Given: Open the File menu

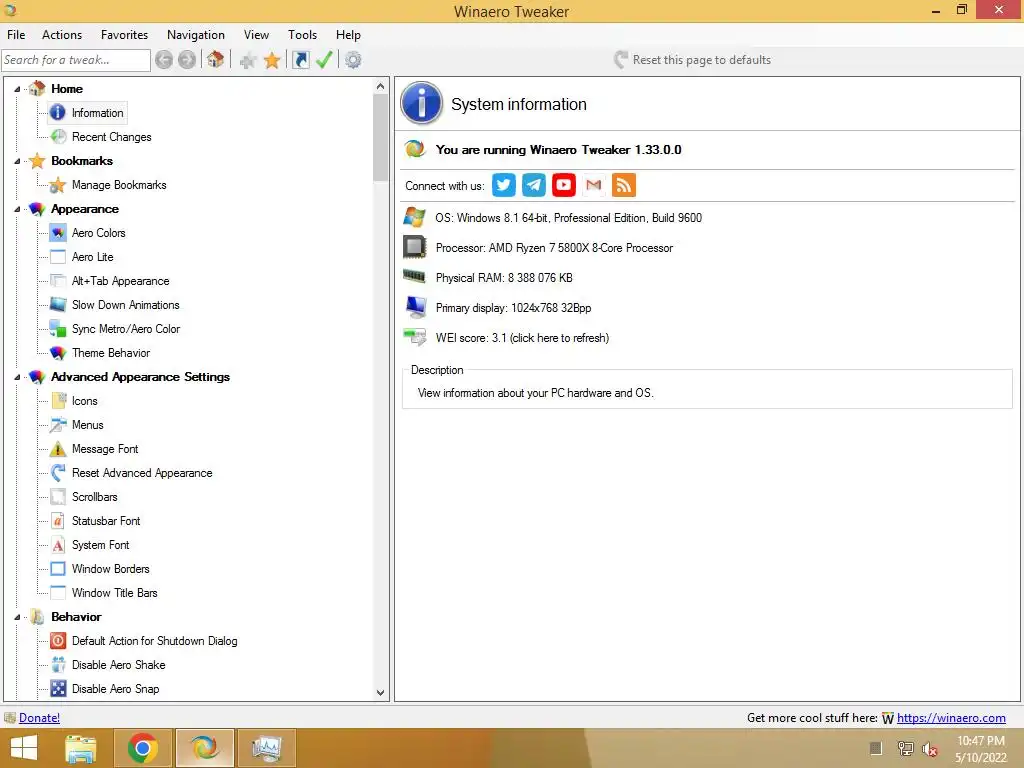Looking at the screenshot, I should pos(16,35).
